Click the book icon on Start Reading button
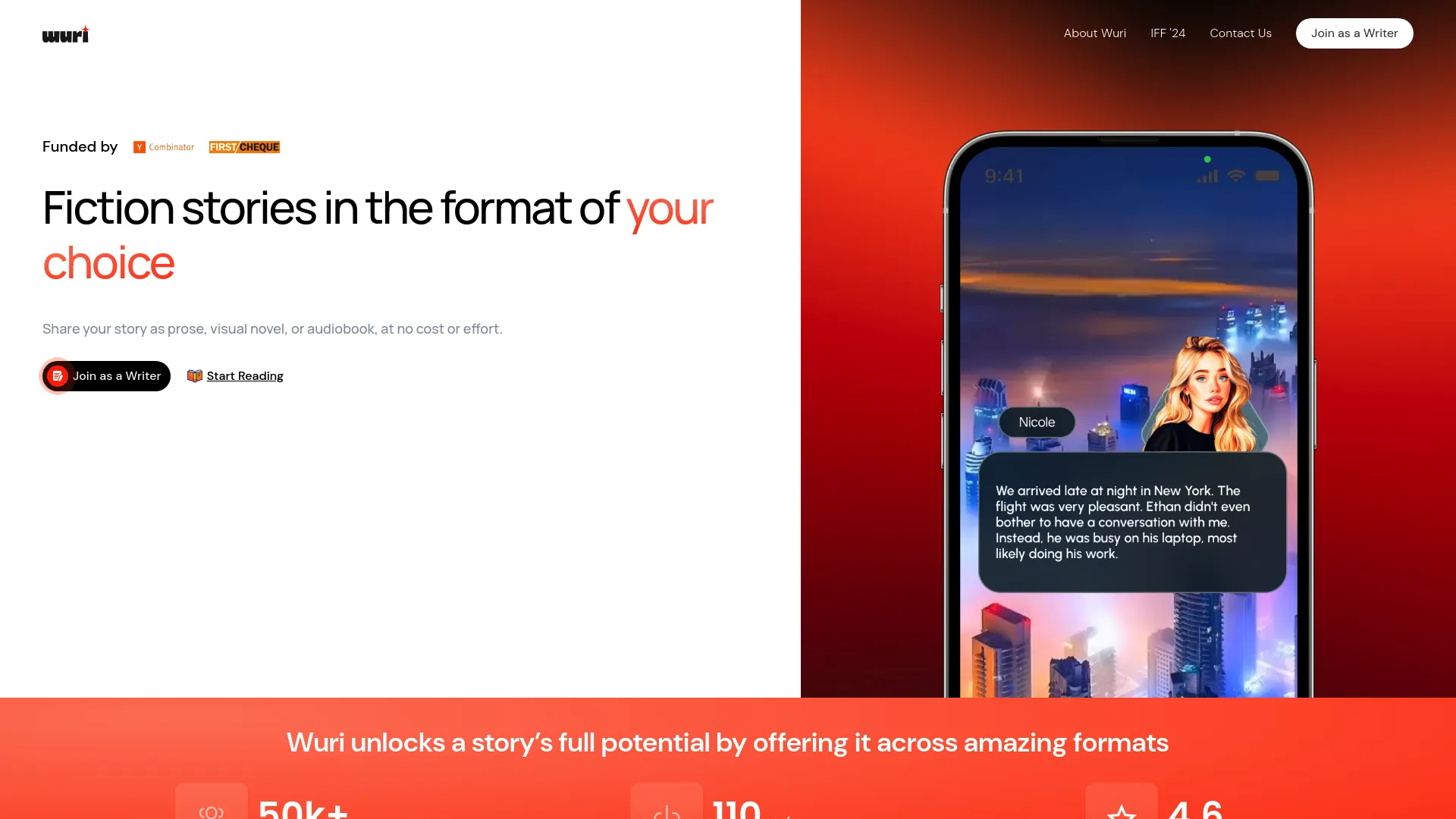 pyautogui.click(x=194, y=376)
